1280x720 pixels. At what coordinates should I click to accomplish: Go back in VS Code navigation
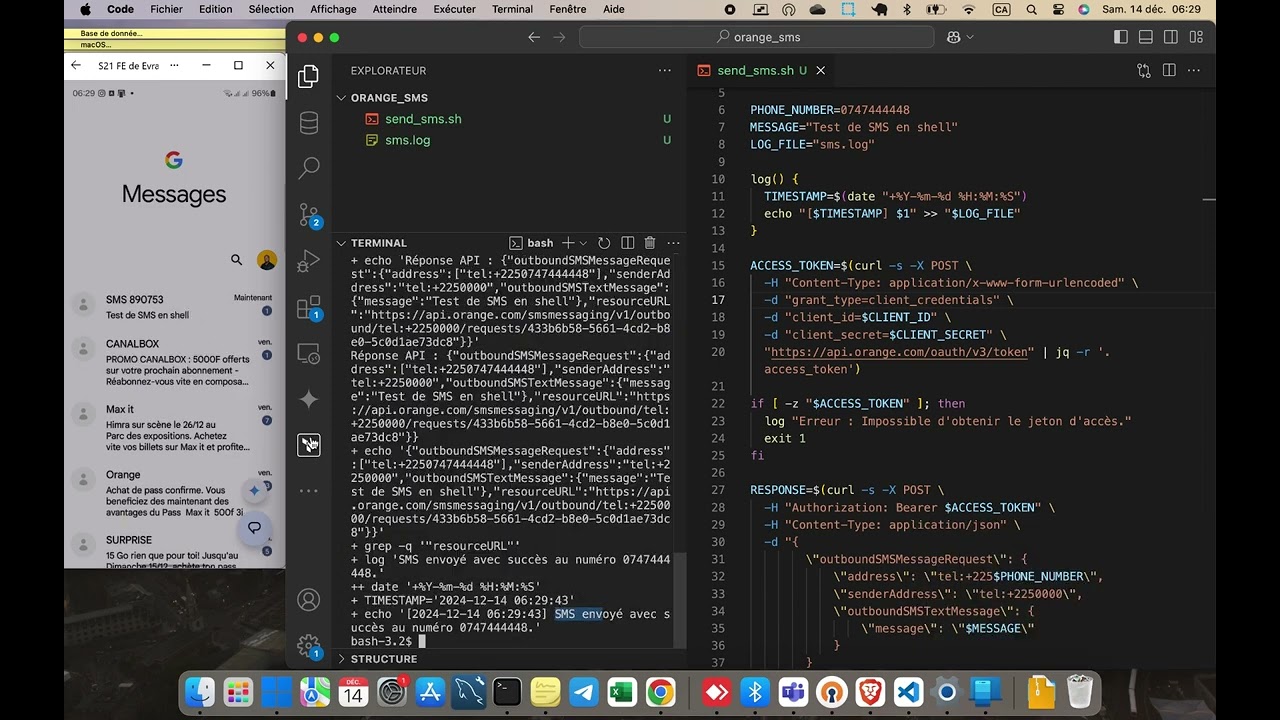click(534, 37)
